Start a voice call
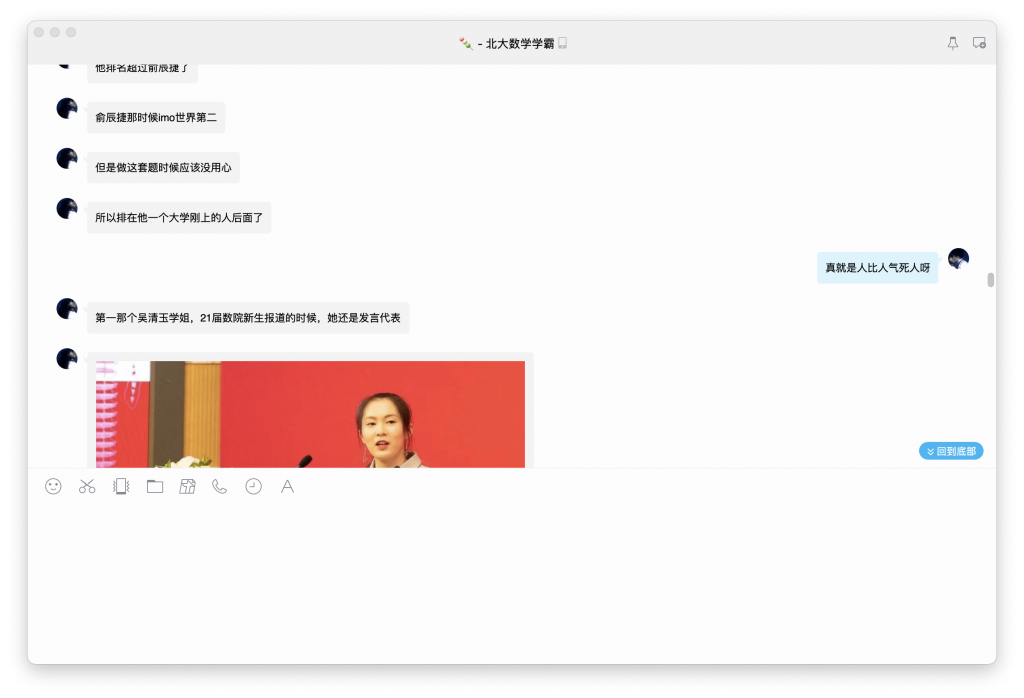Image resolution: width=1024 pixels, height=698 pixels. coord(220,486)
